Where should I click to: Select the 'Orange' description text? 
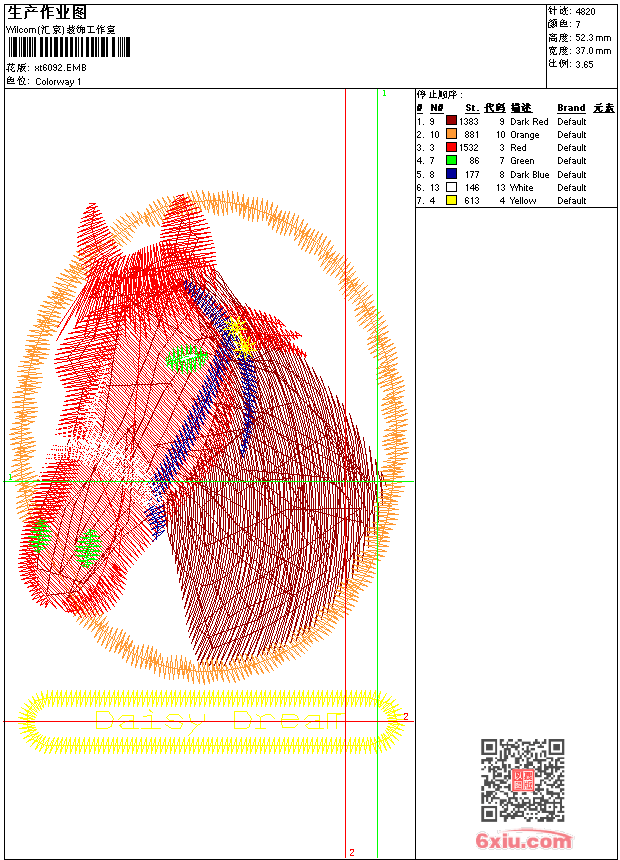click(x=525, y=135)
